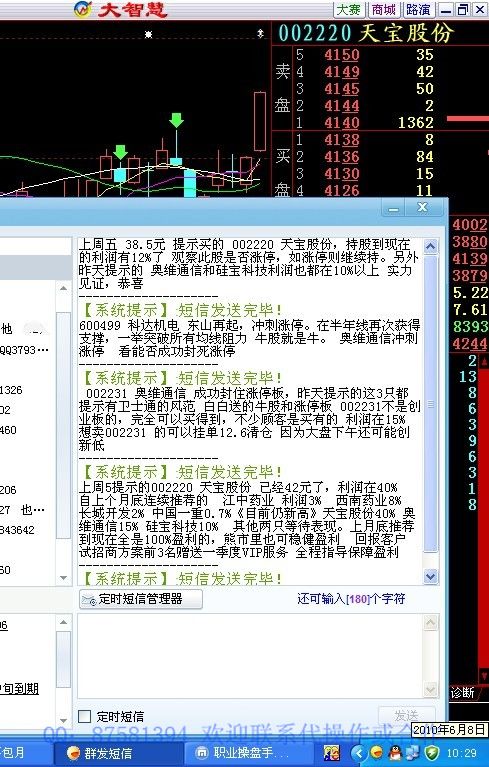Click inside the message input text area
This screenshot has width=489, height=767.
(x=250, y=656)
